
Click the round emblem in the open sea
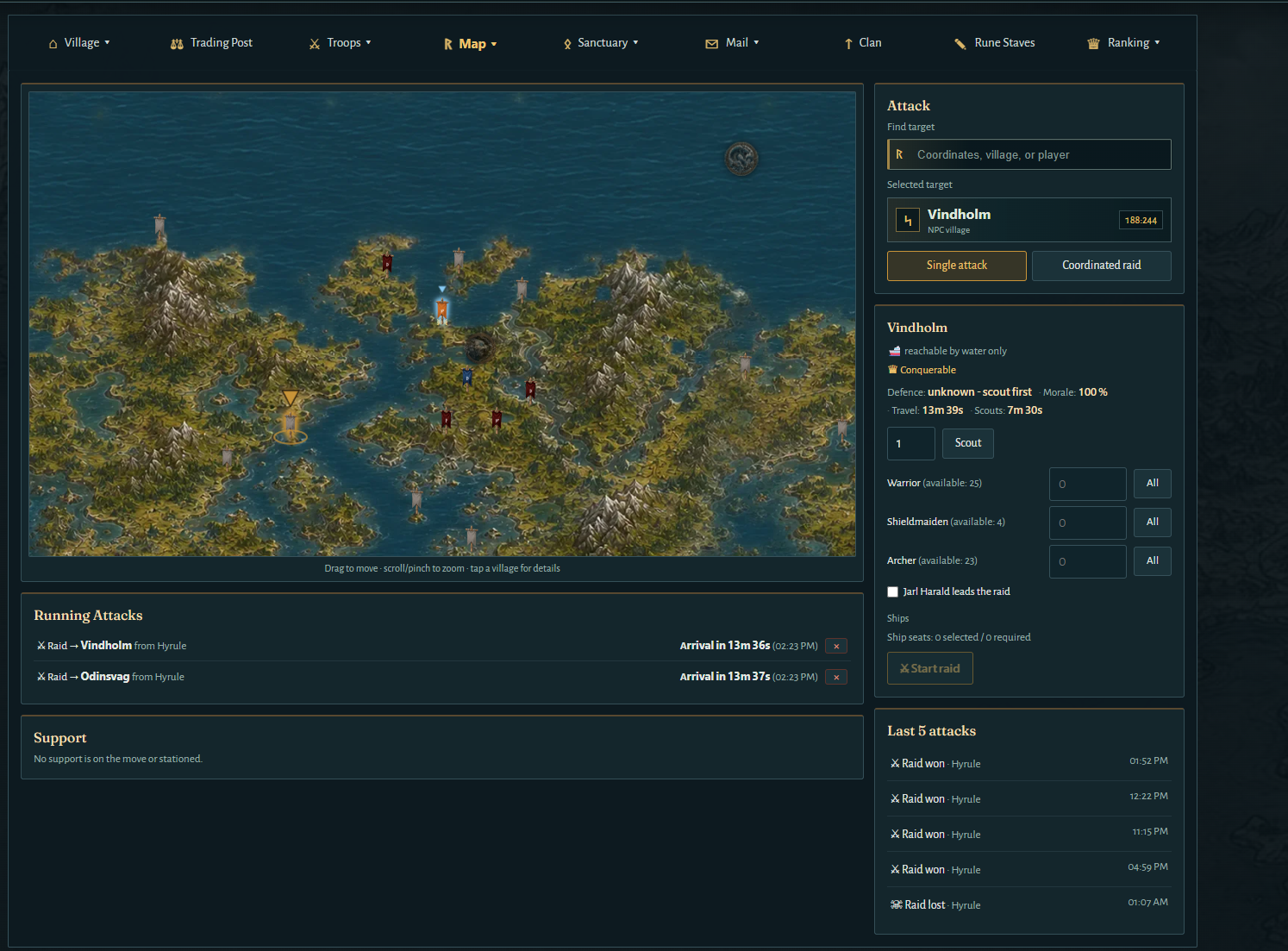(x=741, y=159)
